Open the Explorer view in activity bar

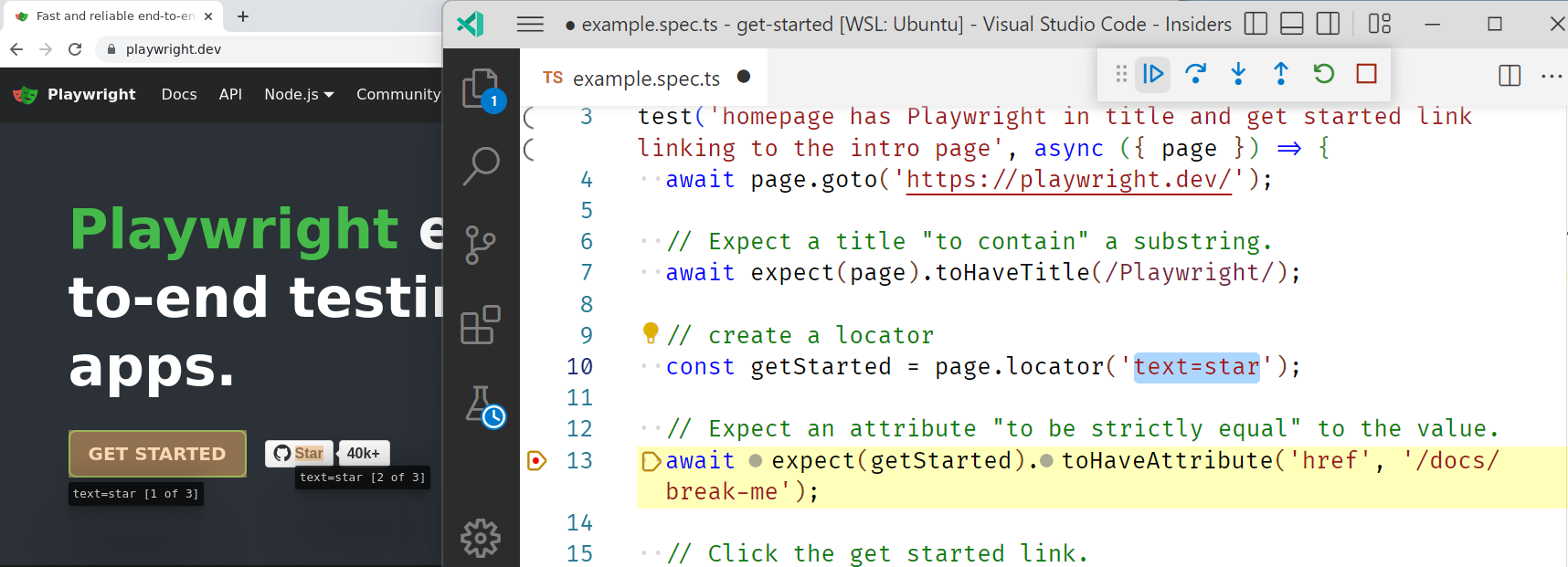(482, 89)
